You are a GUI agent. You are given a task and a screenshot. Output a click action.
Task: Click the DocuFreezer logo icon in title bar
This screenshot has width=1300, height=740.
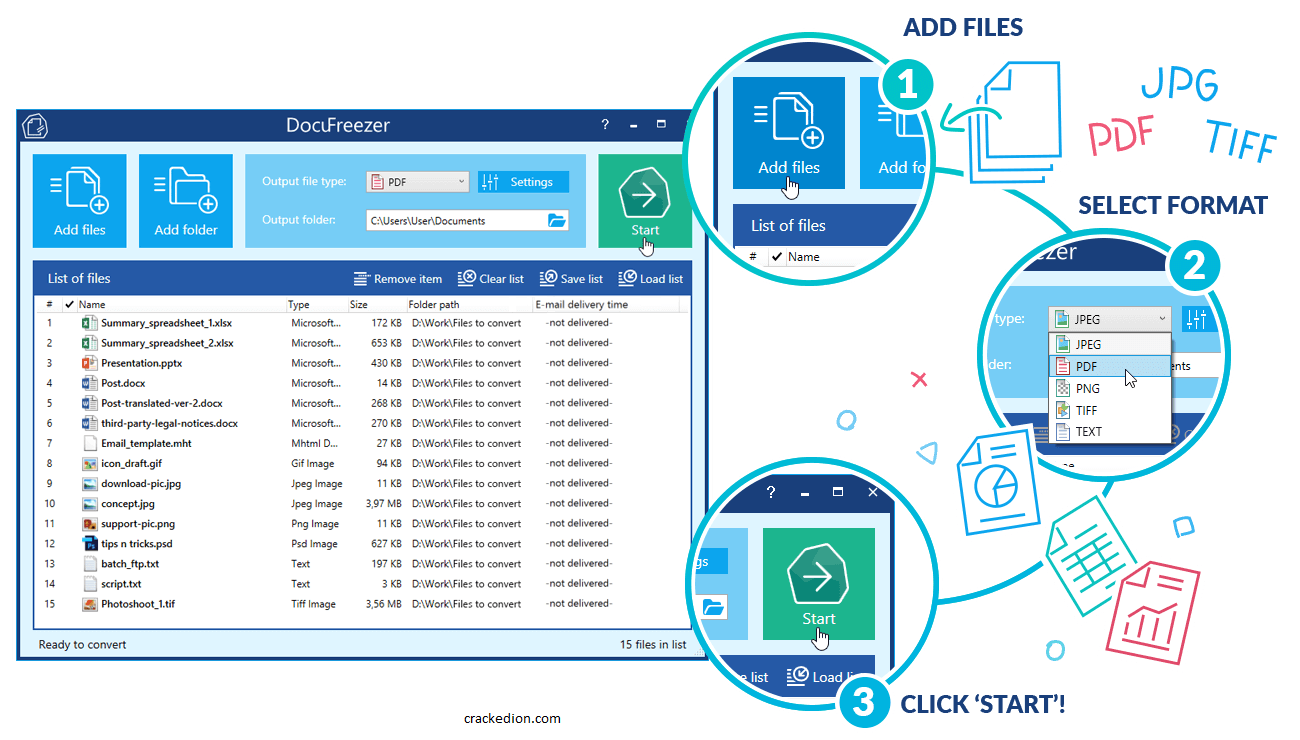tap(35, 126)
